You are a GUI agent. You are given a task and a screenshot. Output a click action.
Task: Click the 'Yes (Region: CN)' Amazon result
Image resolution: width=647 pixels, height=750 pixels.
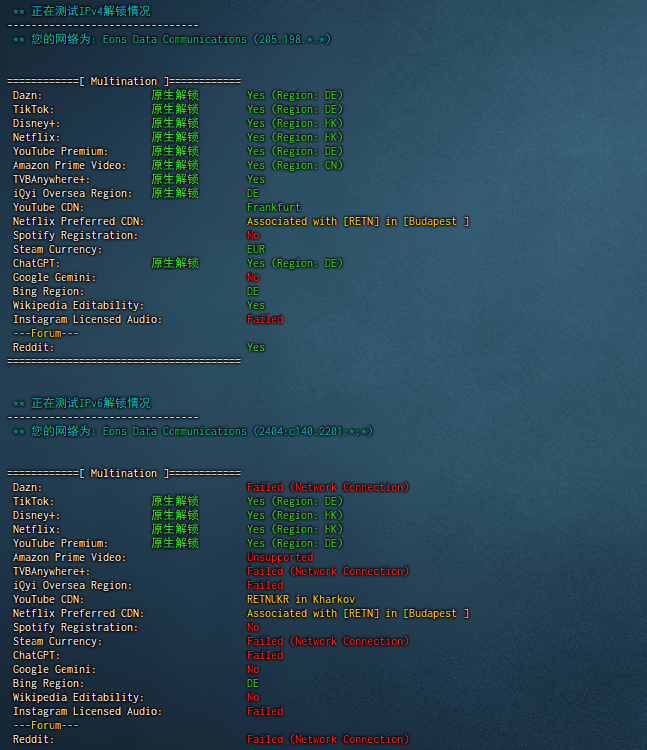(295, 165)
